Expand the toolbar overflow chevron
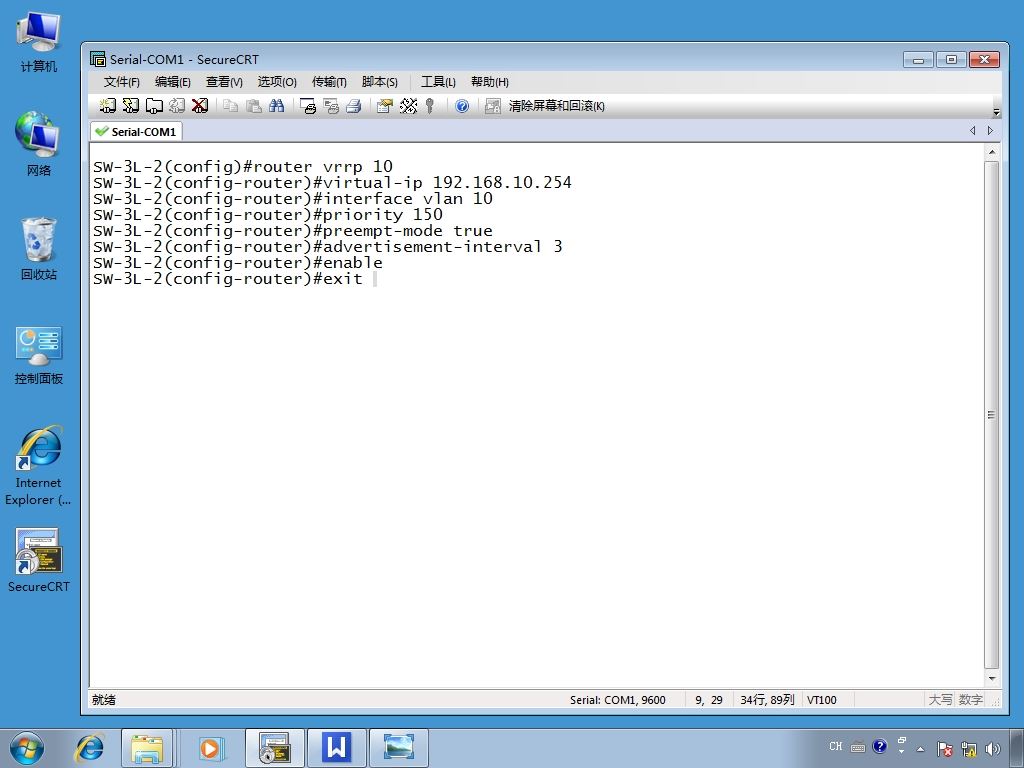The image size is (1024, 768). (995, 112)
